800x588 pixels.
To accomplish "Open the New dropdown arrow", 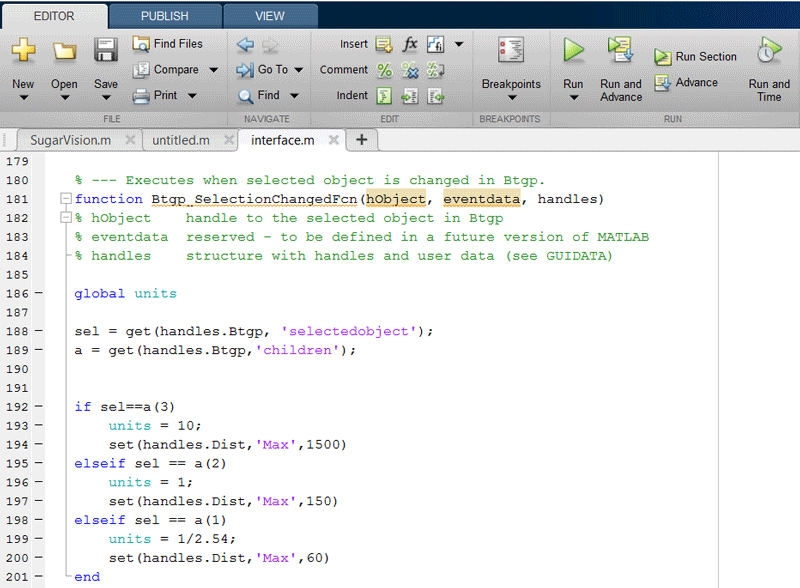I will coord(23,97).
